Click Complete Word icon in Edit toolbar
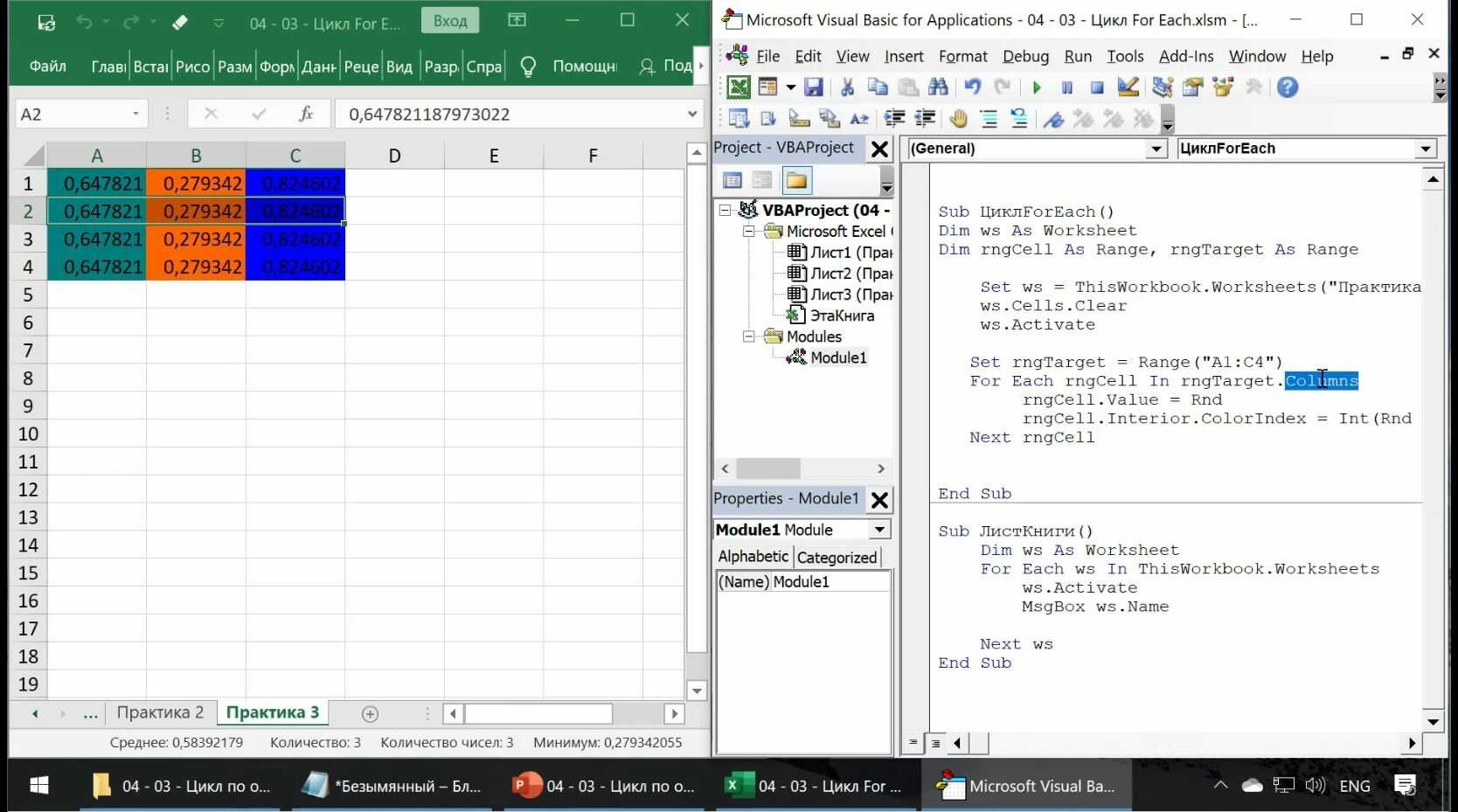The height and width of the screenshot is (812, 1458). (859, 119)
